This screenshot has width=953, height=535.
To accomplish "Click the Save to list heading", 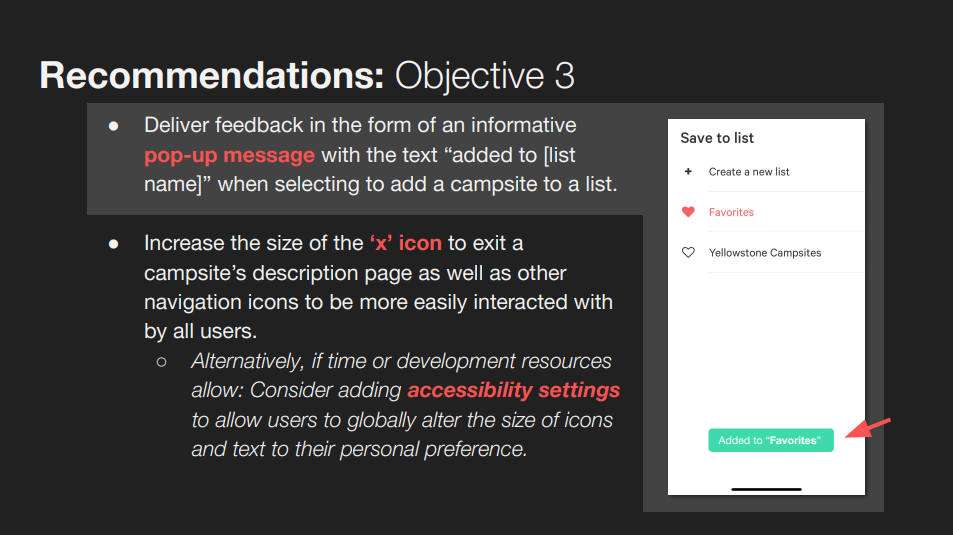I will pyautogui.click(x=717, y=138).
